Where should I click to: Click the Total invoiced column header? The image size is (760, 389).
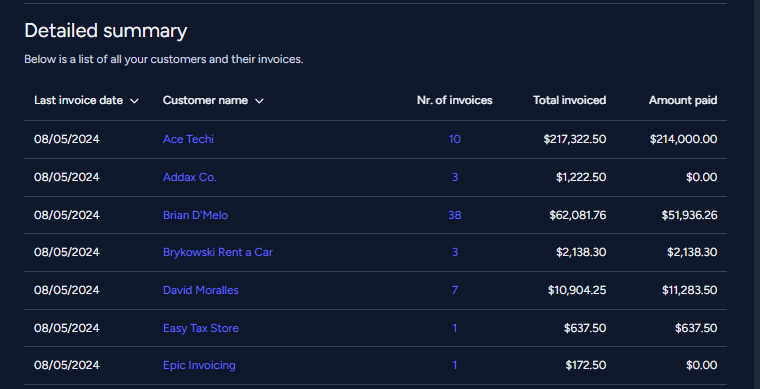pyautogui.click(x=570, y=100)
